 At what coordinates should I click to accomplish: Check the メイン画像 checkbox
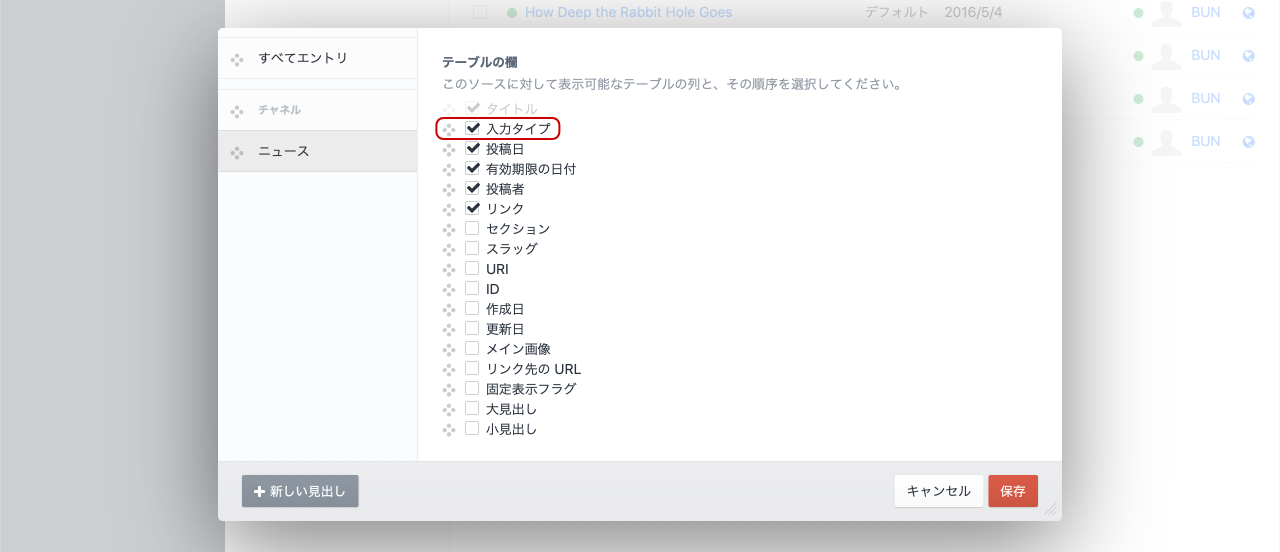pyautogui.click(x=472, y=348)
